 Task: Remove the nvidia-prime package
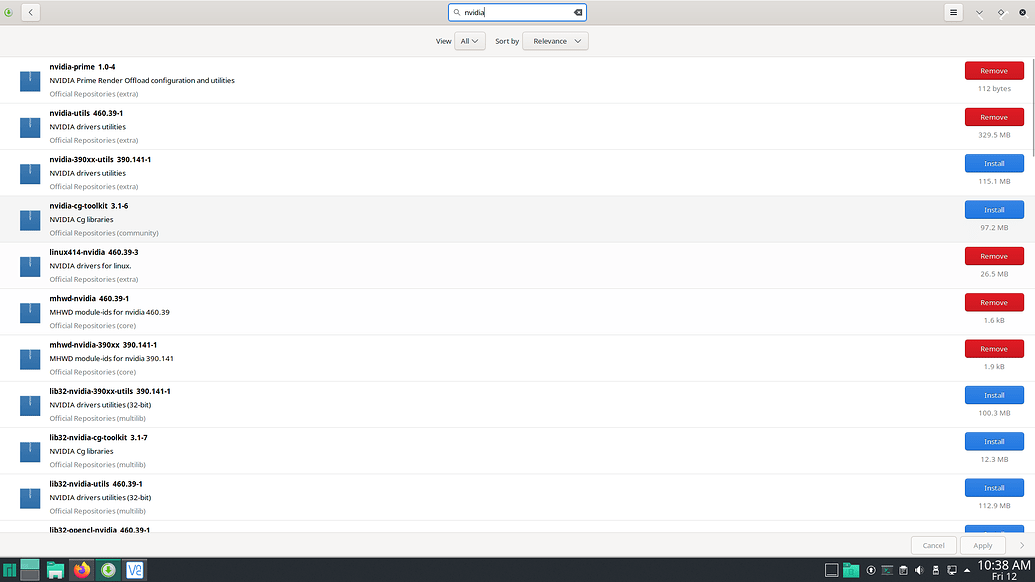[994, 71]
